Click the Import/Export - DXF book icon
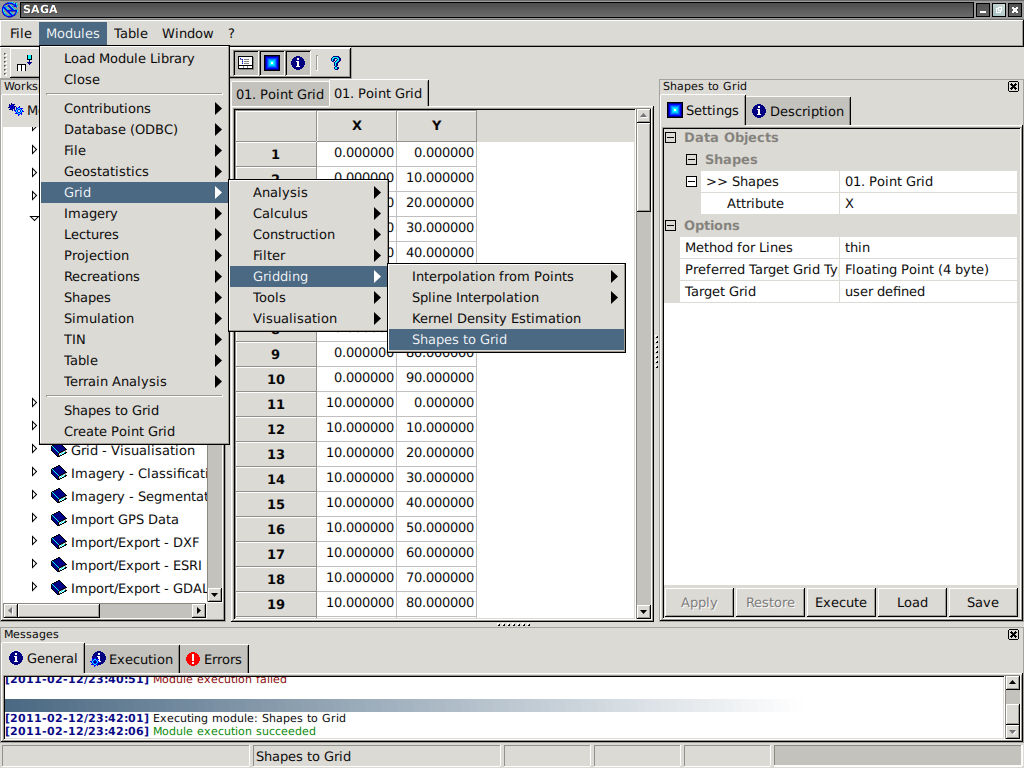The image size is (1024, 768). pyautogui.click(x=59, y=542)
